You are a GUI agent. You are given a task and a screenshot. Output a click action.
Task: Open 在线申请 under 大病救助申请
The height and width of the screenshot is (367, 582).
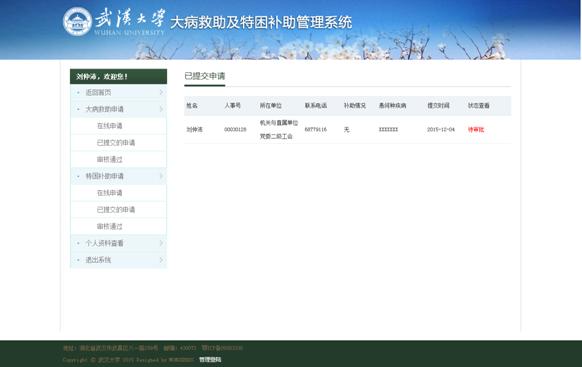pos(109,126)
